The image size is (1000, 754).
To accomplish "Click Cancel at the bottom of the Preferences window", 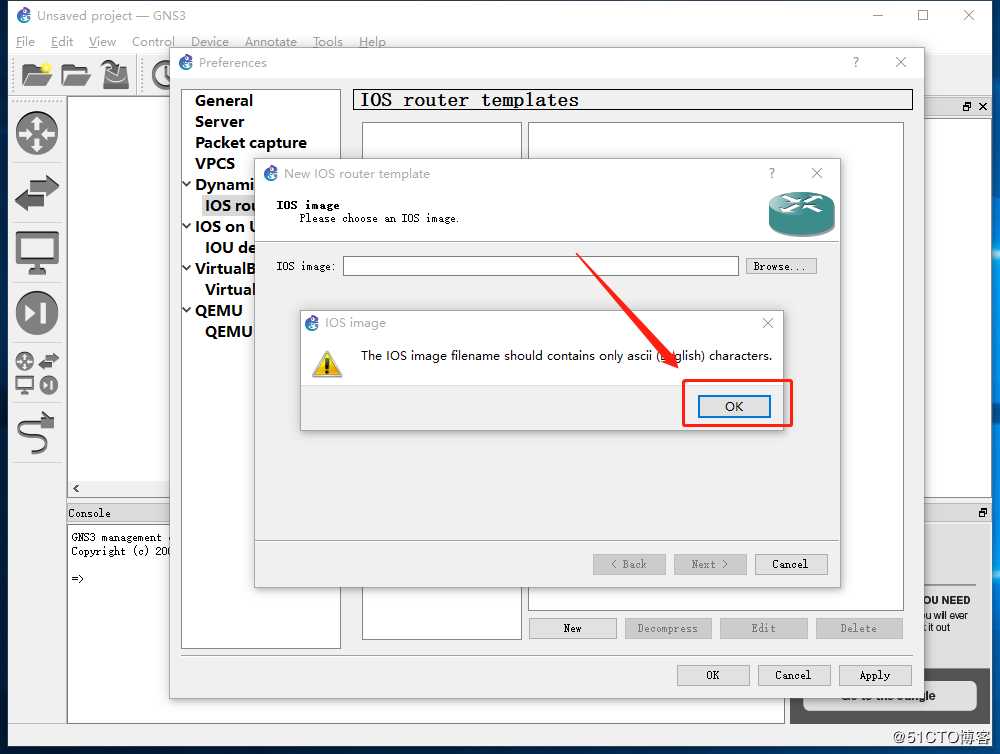I will click(794, 675).
